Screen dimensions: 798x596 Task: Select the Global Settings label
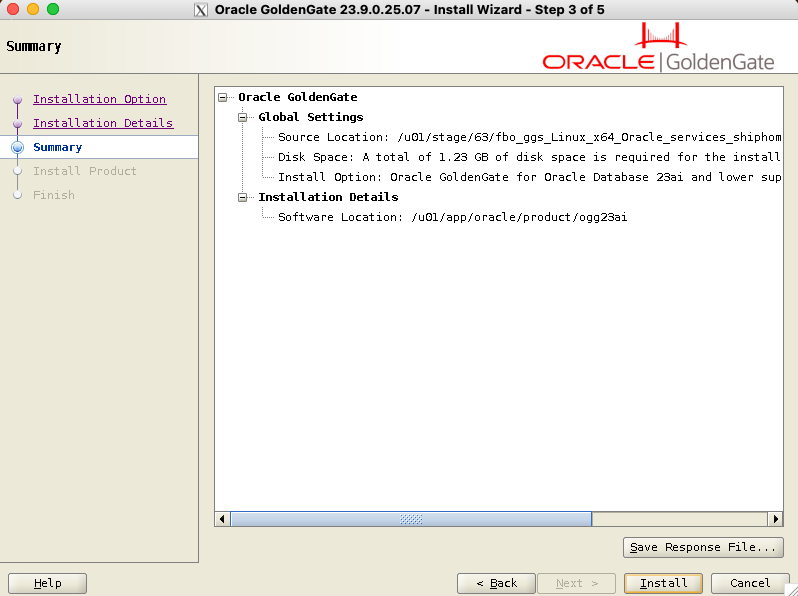[x=310, y=117]
